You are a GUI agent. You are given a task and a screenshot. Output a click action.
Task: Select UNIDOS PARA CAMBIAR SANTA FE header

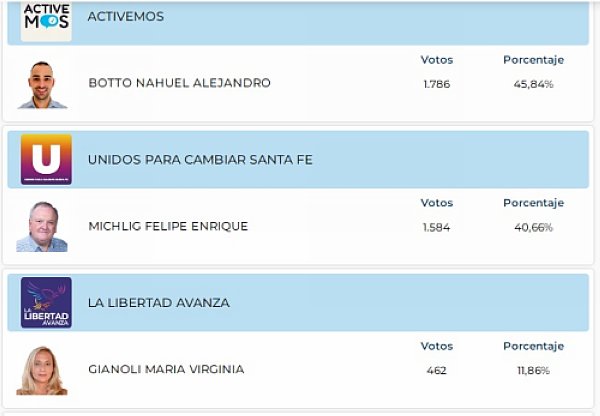coord(200,160)
